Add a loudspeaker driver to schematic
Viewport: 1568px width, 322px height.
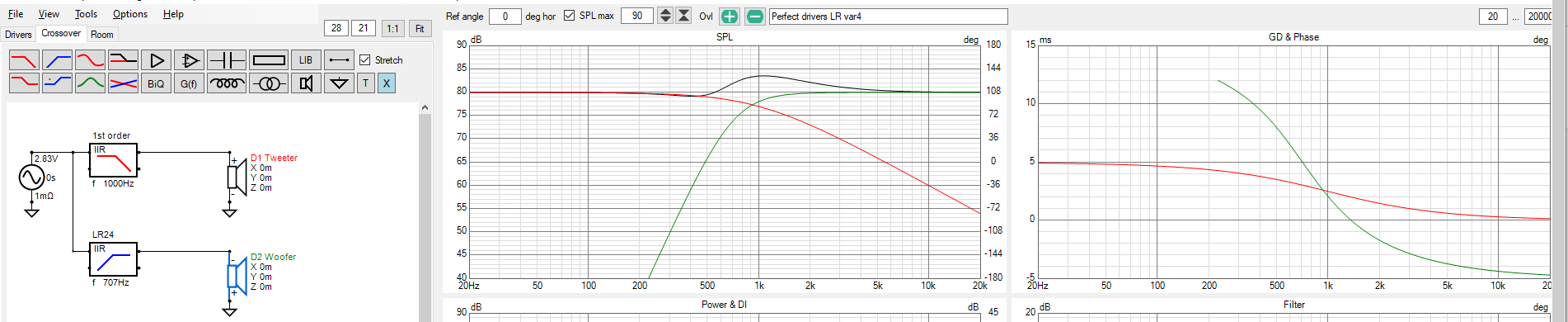[x=306, y=83]
